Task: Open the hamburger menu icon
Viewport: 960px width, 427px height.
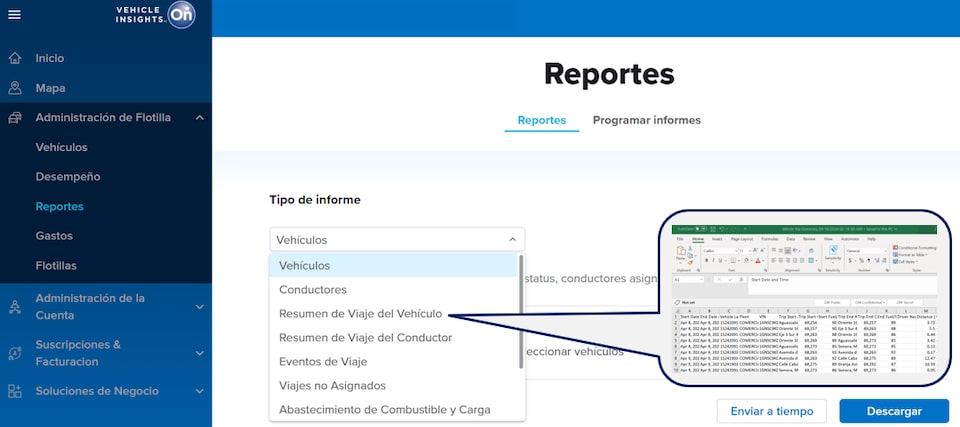Action: point(14,14)
